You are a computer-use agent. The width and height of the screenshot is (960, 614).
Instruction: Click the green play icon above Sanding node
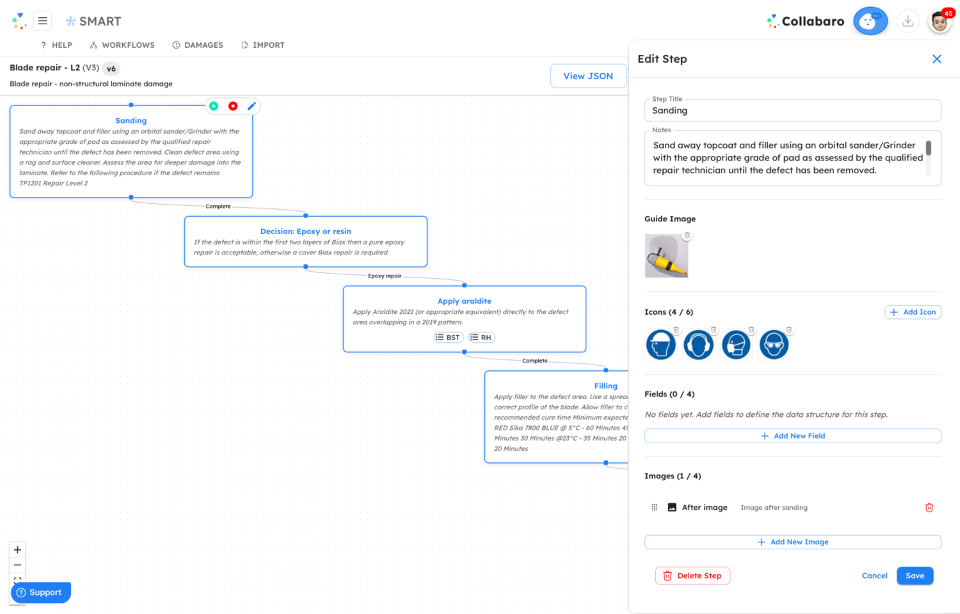point(214,106)
